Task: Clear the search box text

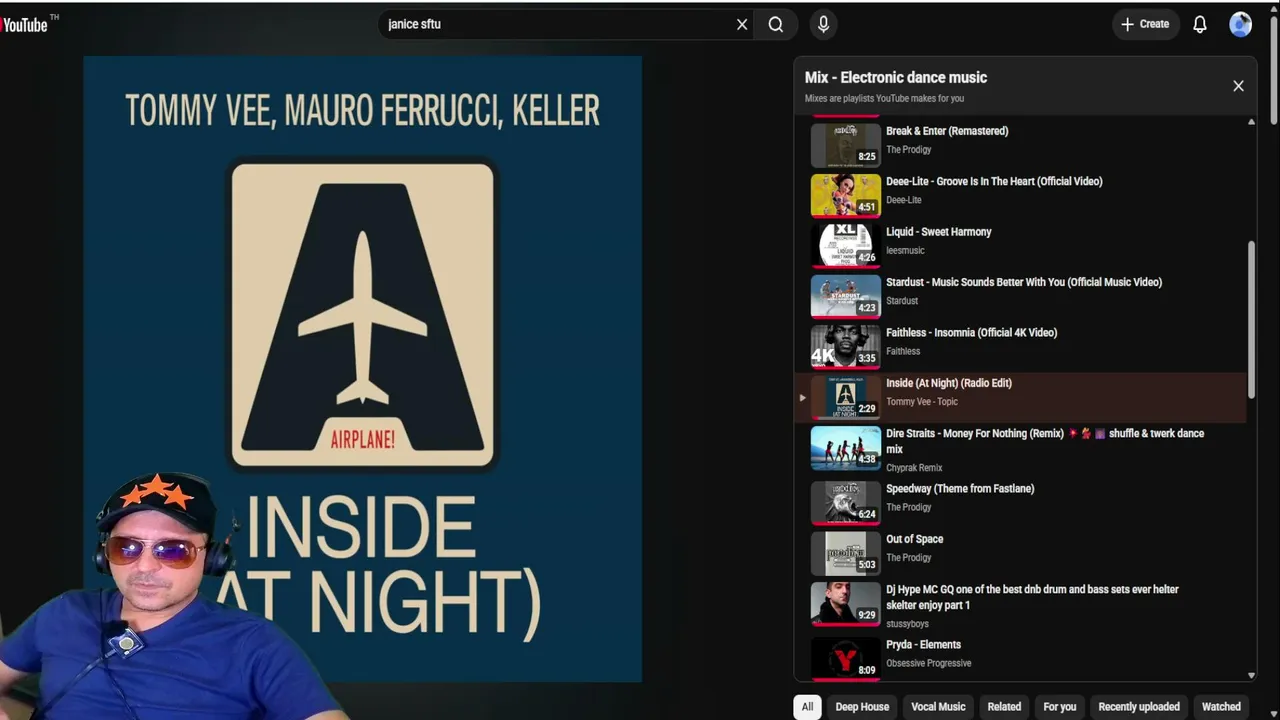Action: pyautogui.click(x=742, y=25)
